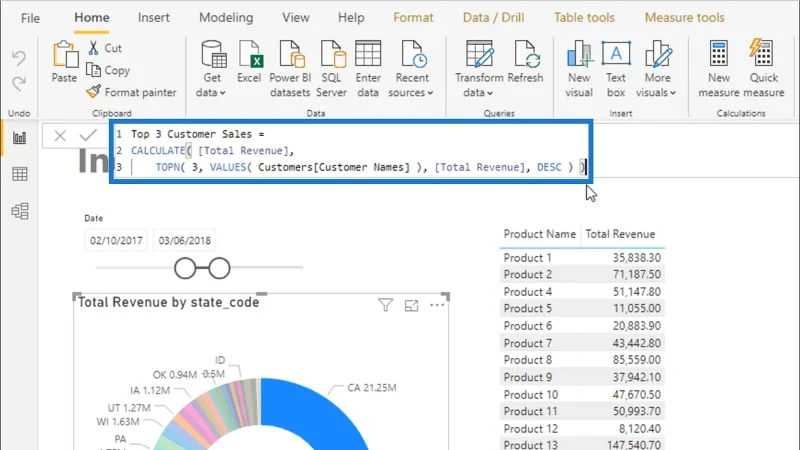Click the OK 0.94M chart label
Image resolution: width=800 pixels, height=450 pixels.
coord(174,375)
